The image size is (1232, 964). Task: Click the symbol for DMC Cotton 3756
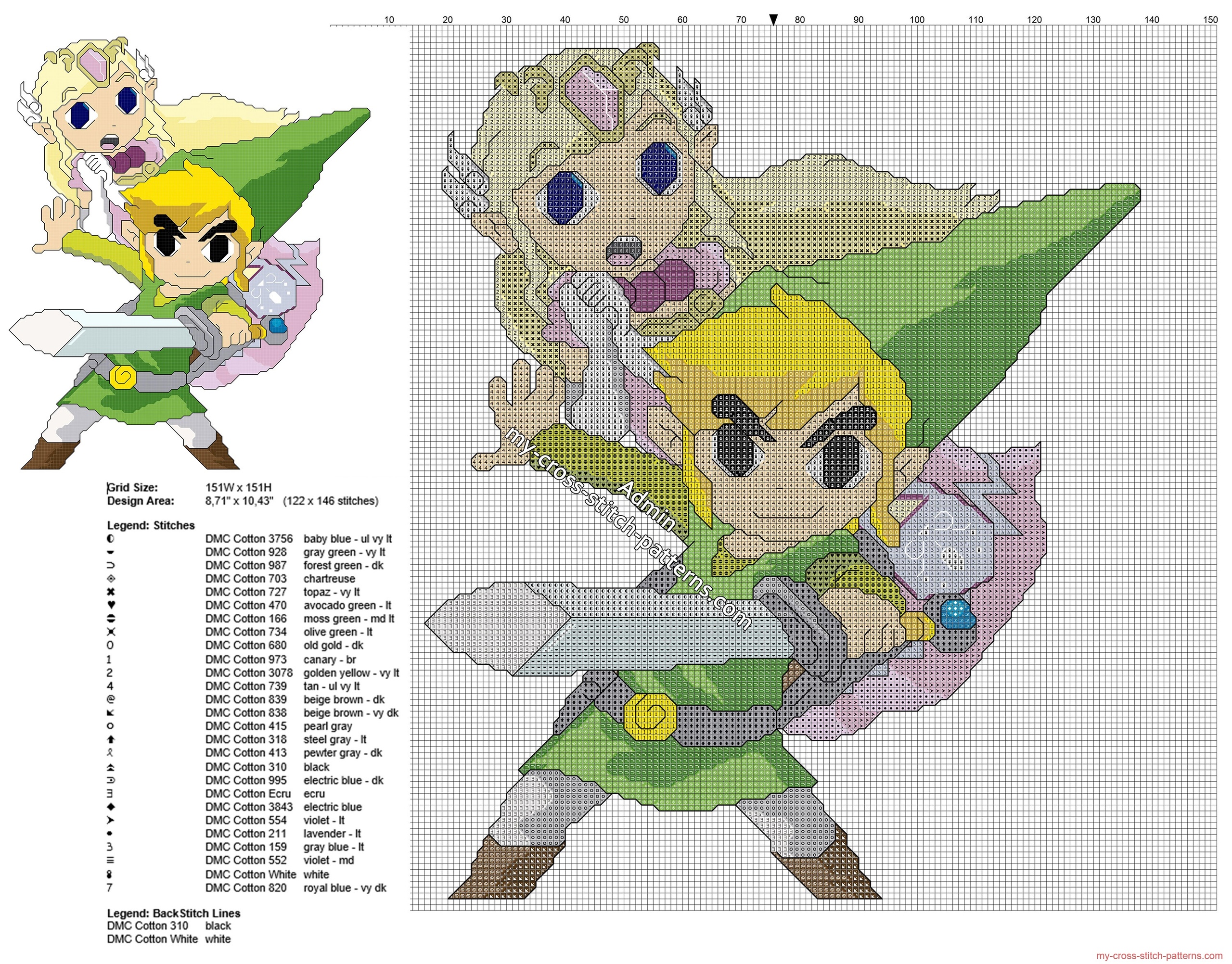[x=110, y=539]
